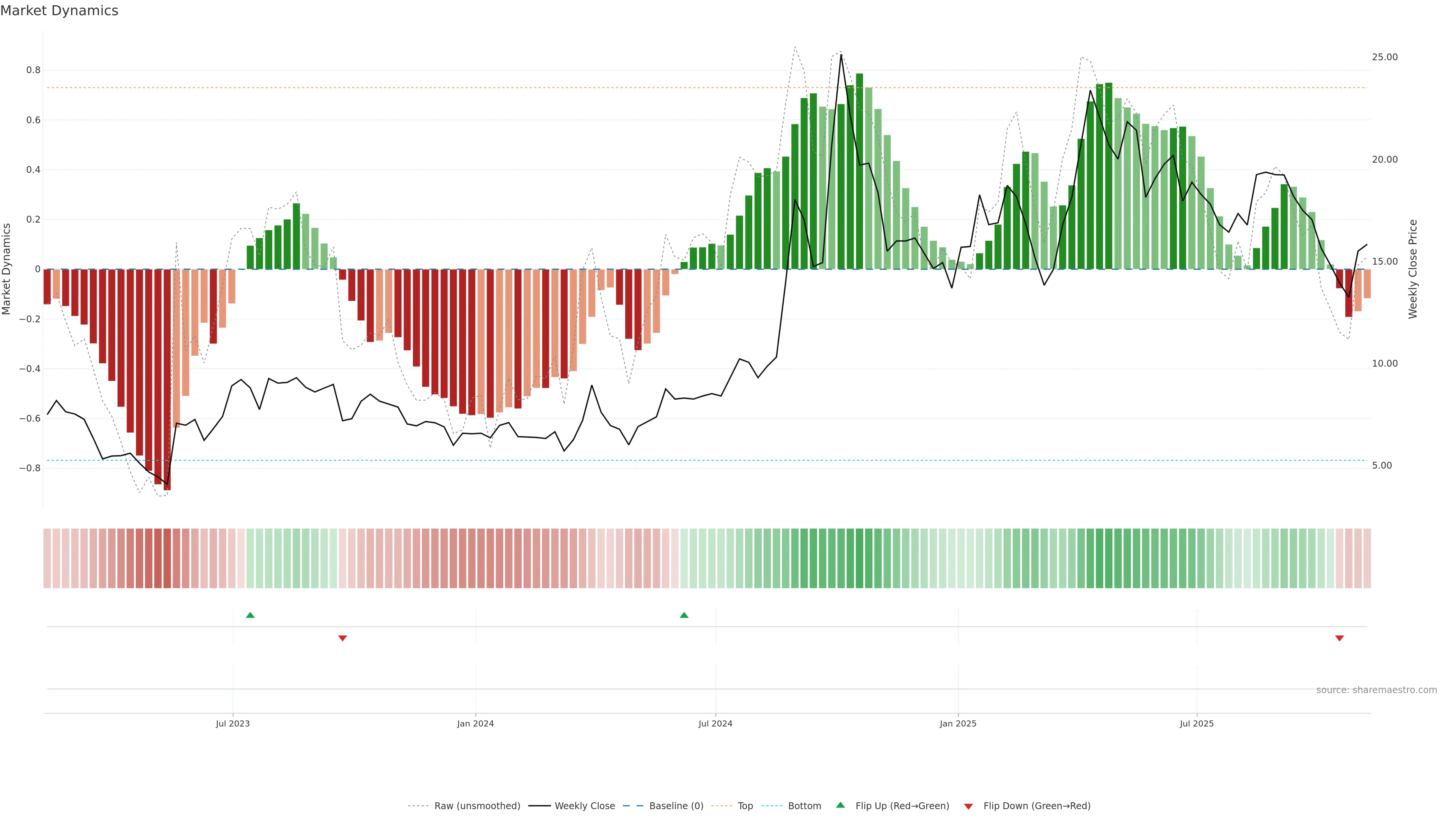The width and height of the screenshot is (1456, 819).
Task: Click the first green Flip Up triangle marker
Action: coord(250,615)
